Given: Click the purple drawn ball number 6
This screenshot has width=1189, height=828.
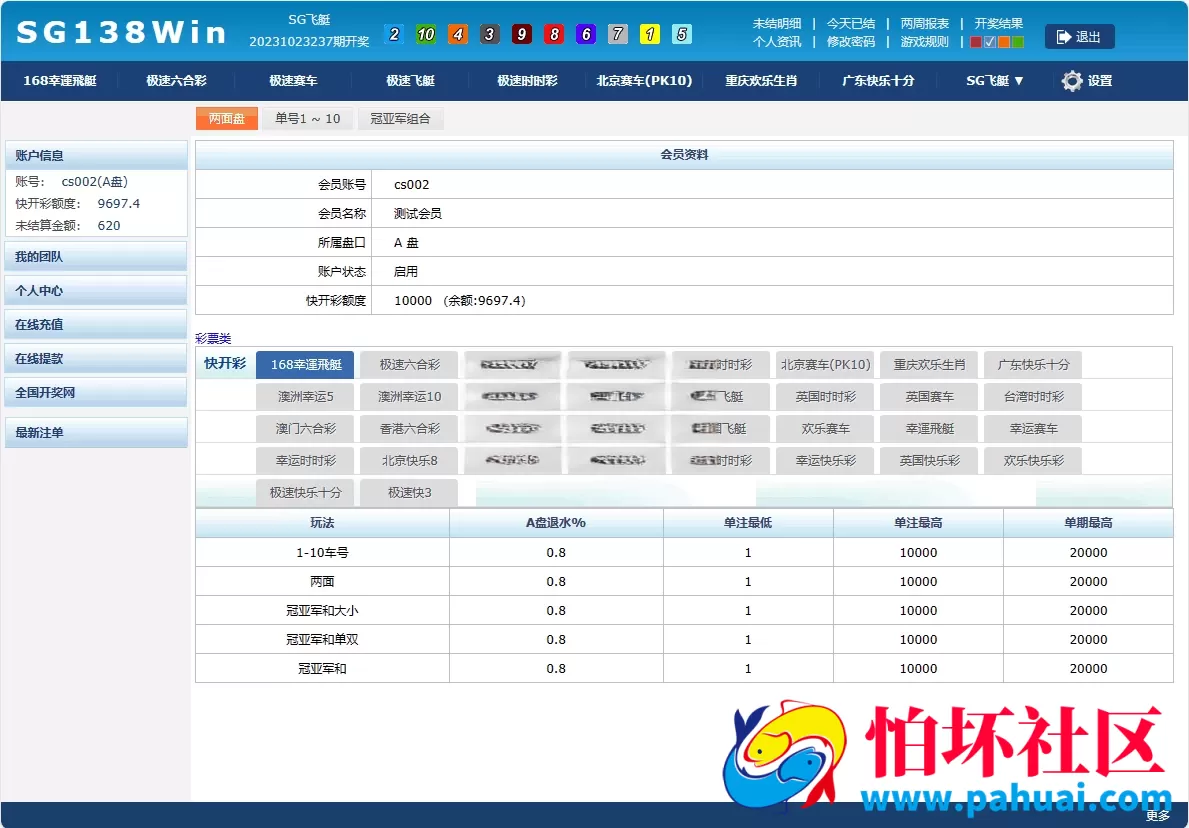Looking at the screenshot, I should pos(585,34).
